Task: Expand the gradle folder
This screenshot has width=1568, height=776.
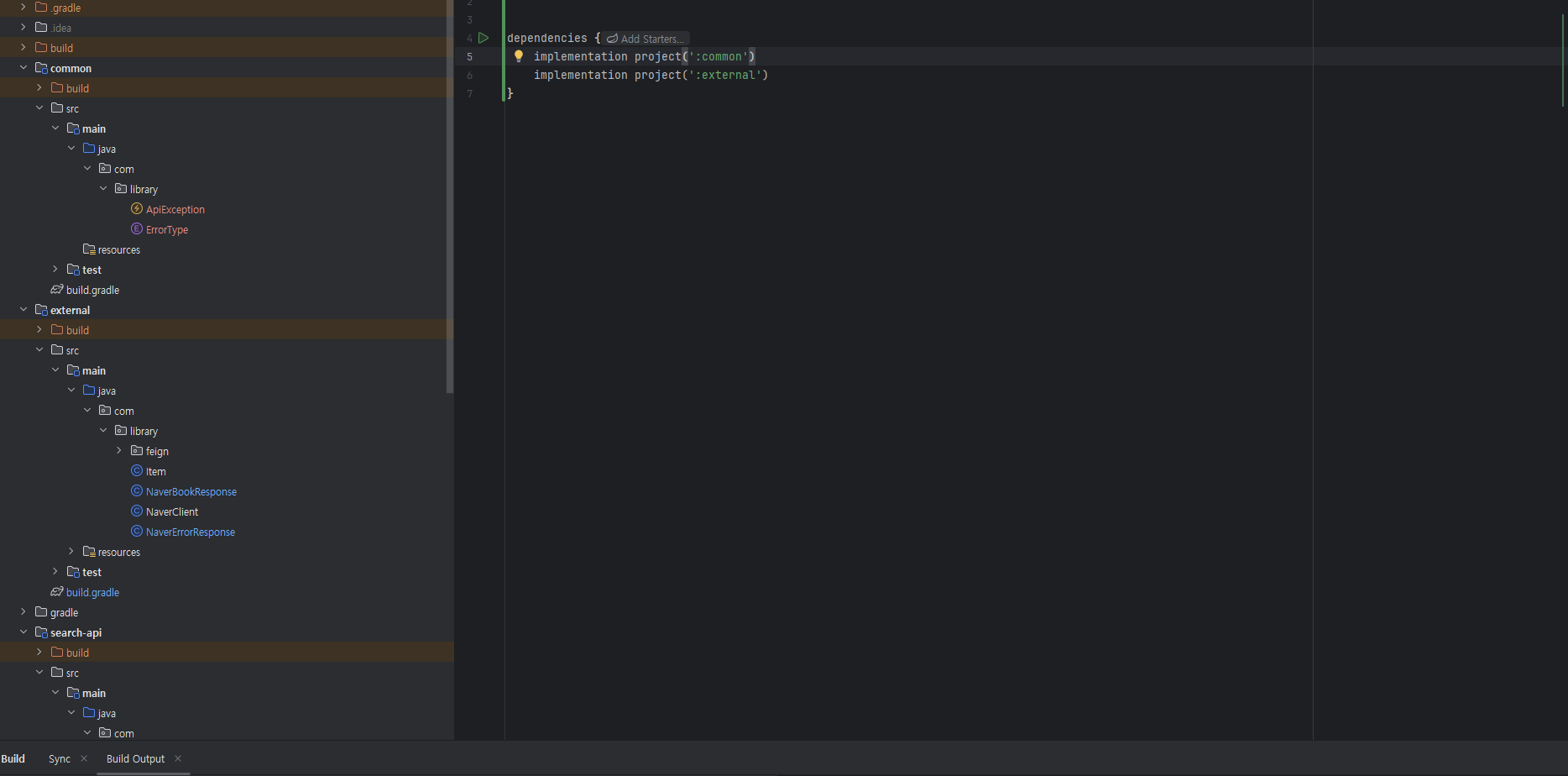Action: tap(24, 611)
